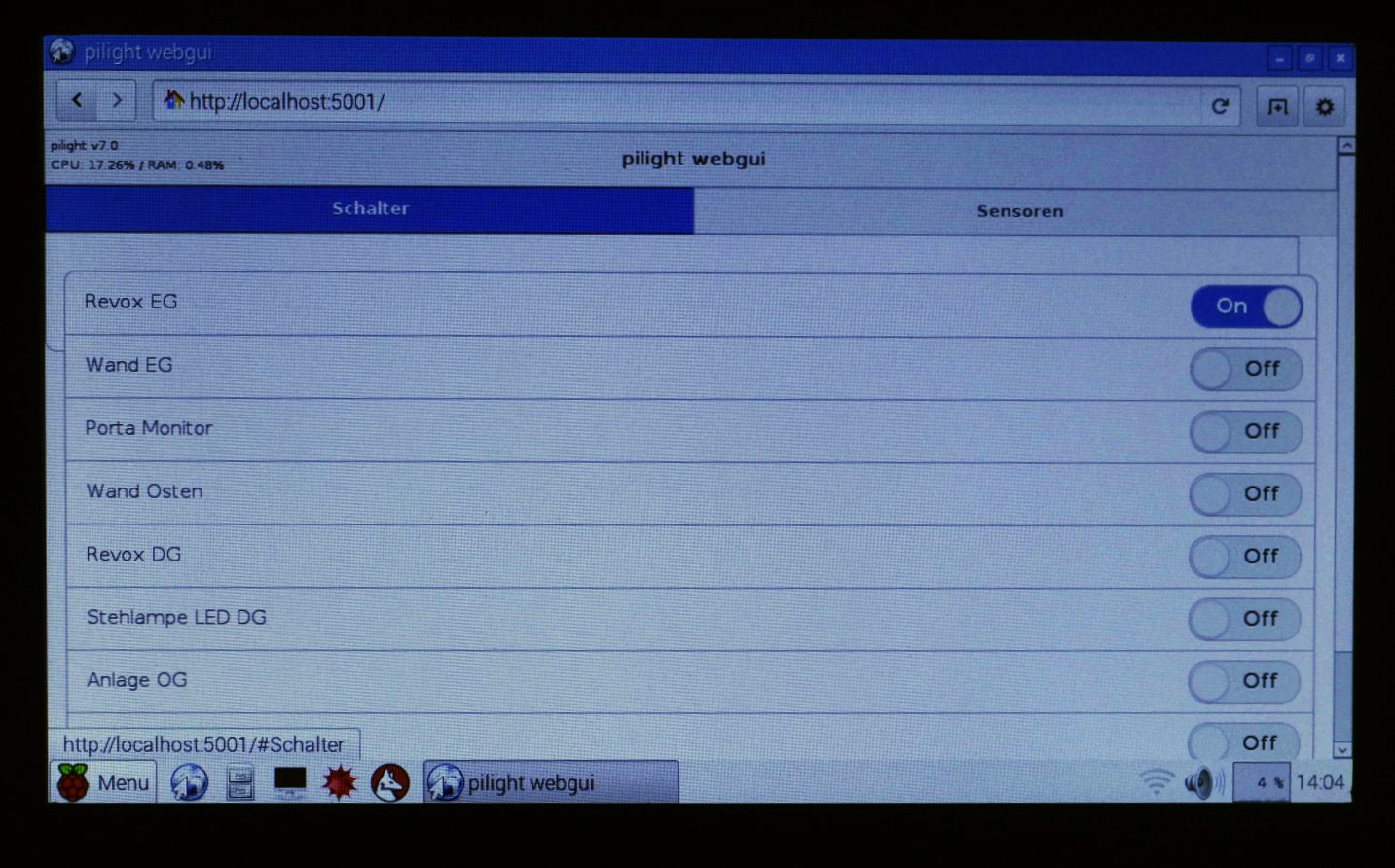1395x868 pixels.
Task: Launch the Mathematica red spiky icon
Action: point(340,782)
